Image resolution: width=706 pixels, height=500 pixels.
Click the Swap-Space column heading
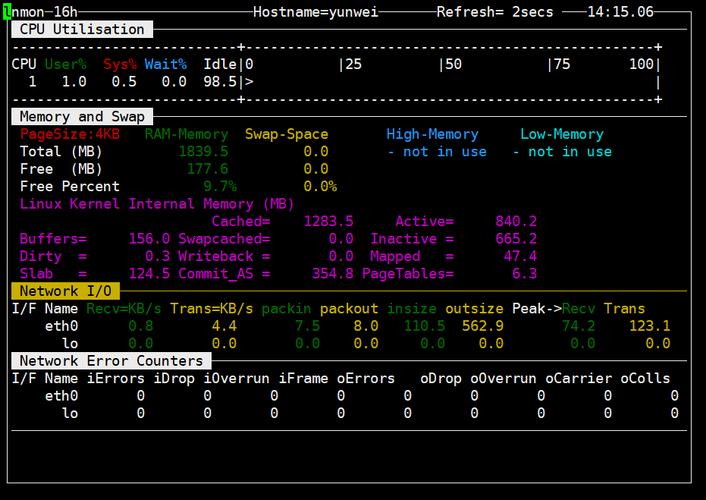coord(286,134)
